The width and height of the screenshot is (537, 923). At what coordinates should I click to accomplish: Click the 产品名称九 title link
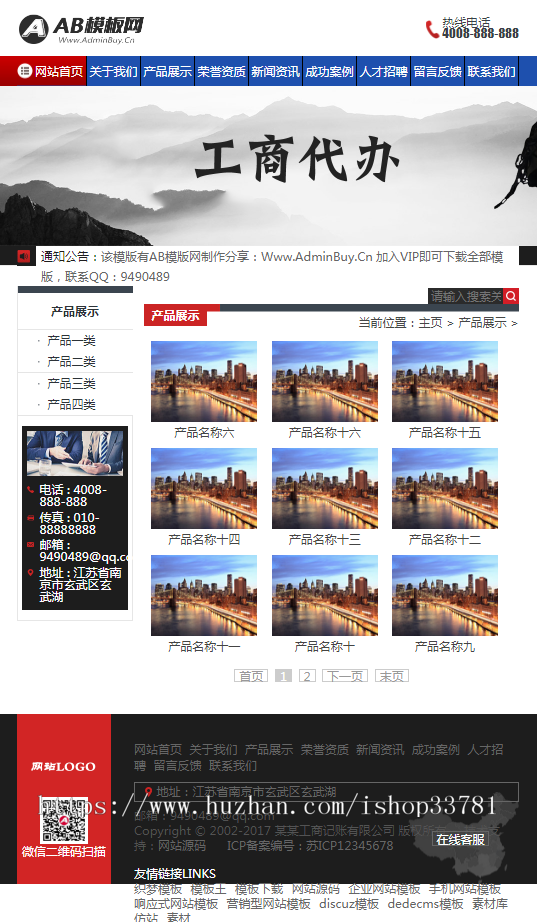[x=445, y=647]
